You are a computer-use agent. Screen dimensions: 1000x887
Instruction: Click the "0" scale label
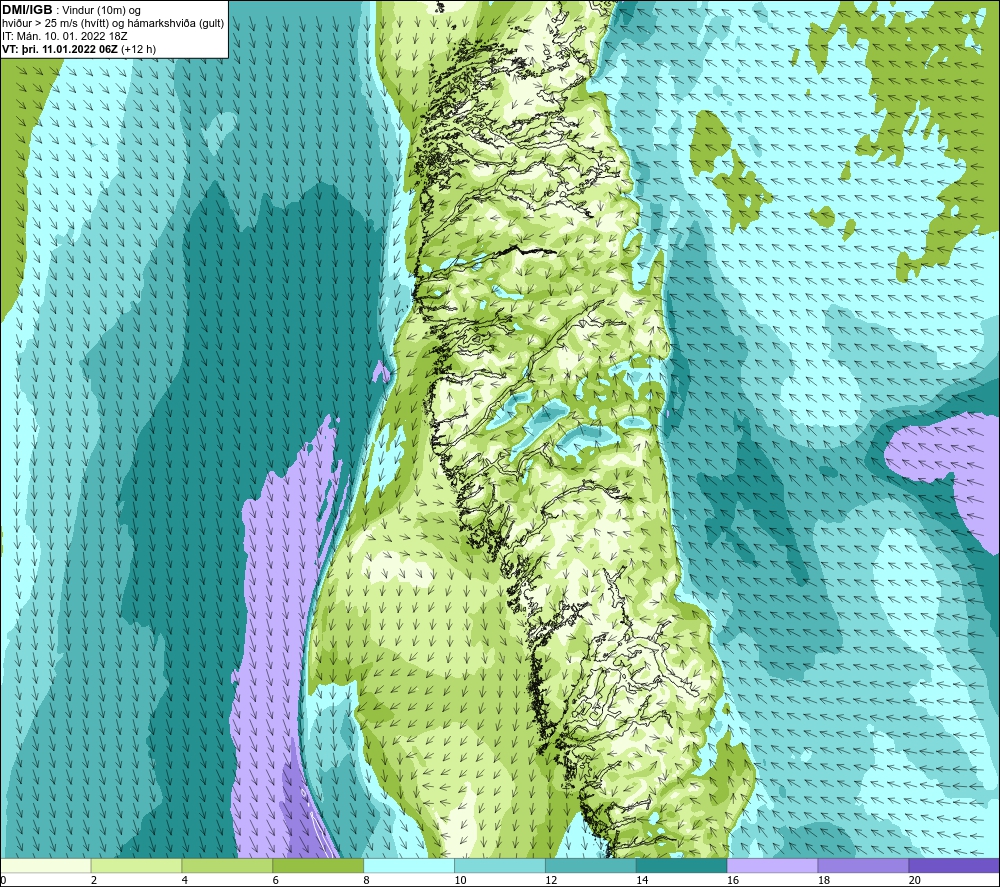[3, 880]
